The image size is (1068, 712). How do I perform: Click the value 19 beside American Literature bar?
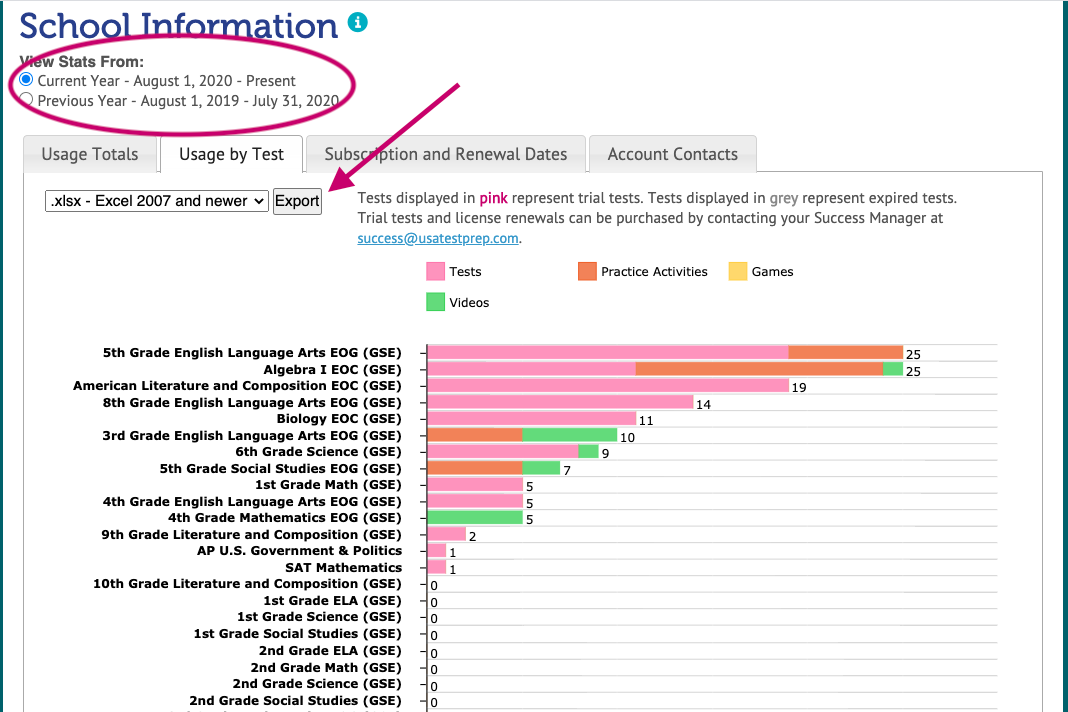tap(799, 388)
